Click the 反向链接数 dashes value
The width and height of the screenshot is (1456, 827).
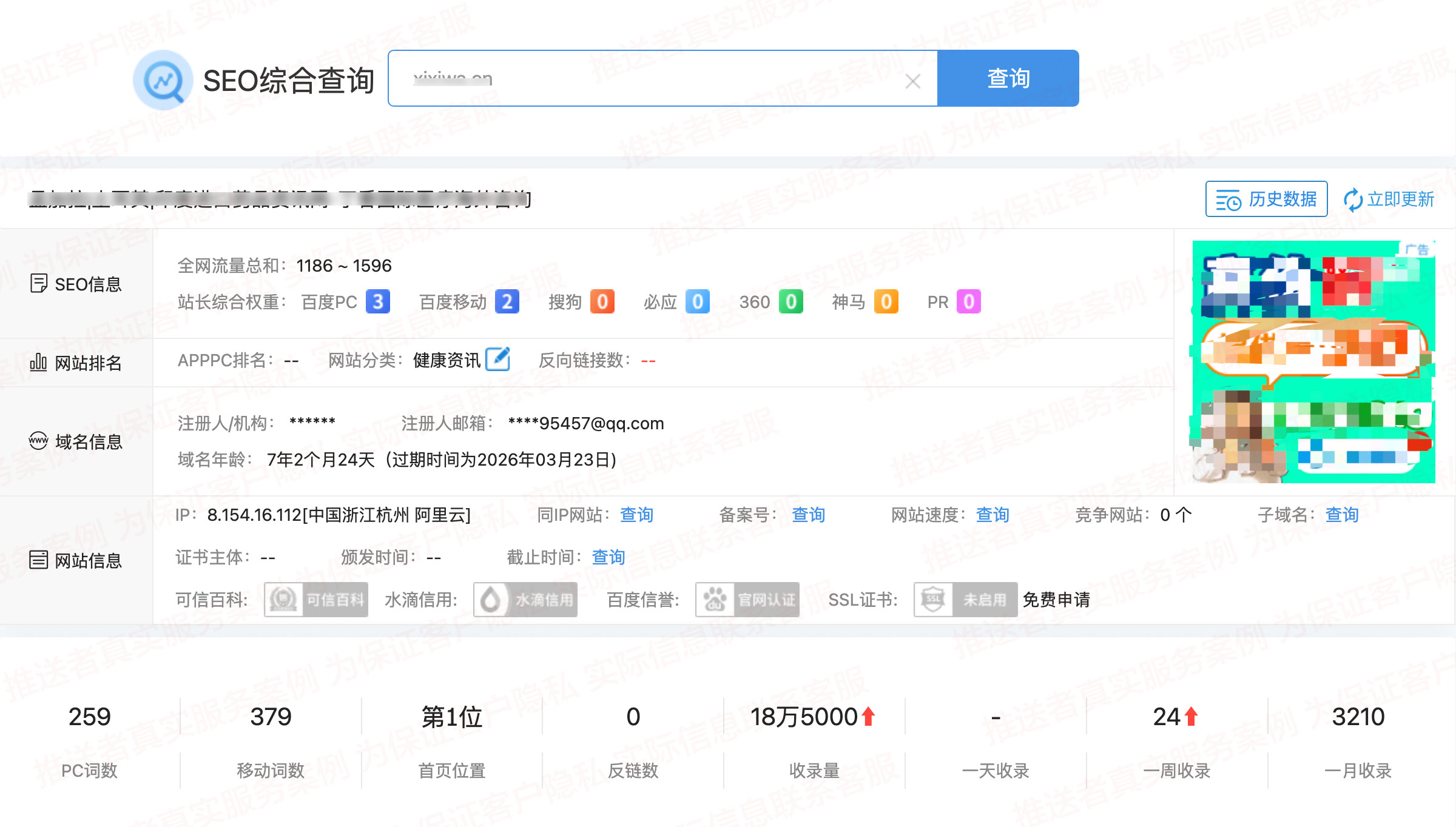(x=648, y=361)
